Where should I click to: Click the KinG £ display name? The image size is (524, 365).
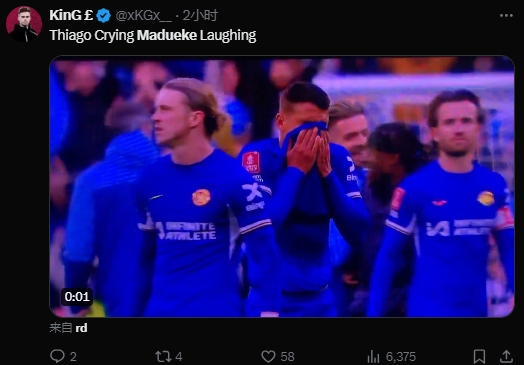point(71,15)
